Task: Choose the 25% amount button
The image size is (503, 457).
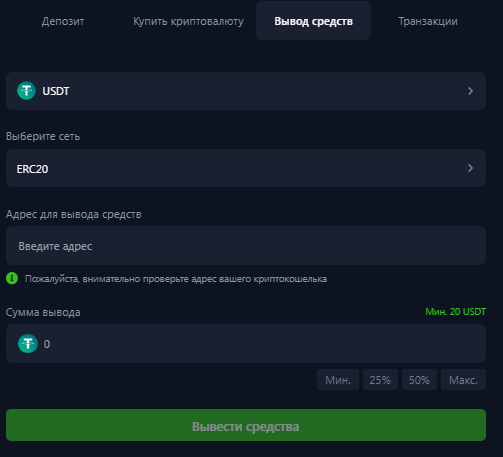Action: 380,380
